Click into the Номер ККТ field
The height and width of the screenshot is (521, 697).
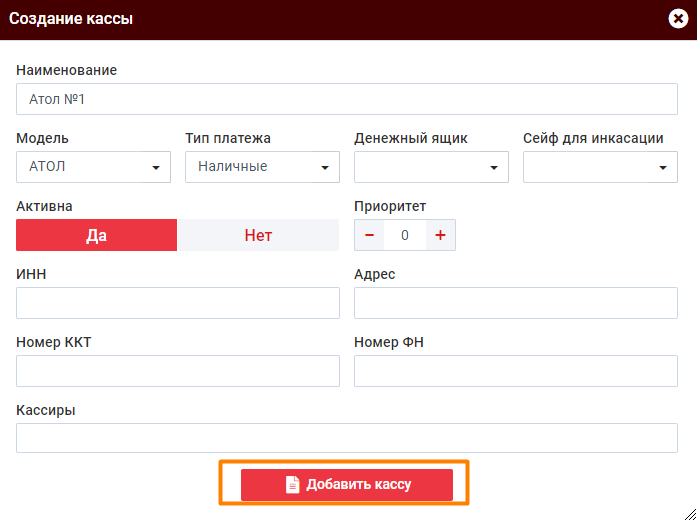(178, 371)
